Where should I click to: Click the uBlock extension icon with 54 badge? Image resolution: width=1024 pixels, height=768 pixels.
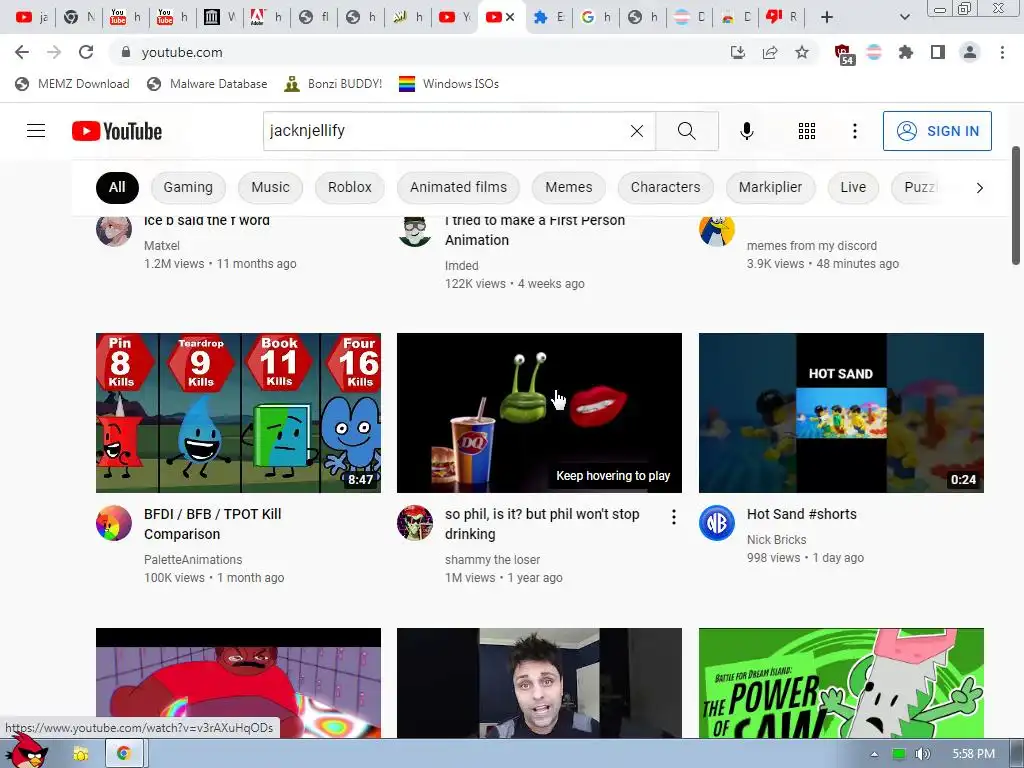844,54
